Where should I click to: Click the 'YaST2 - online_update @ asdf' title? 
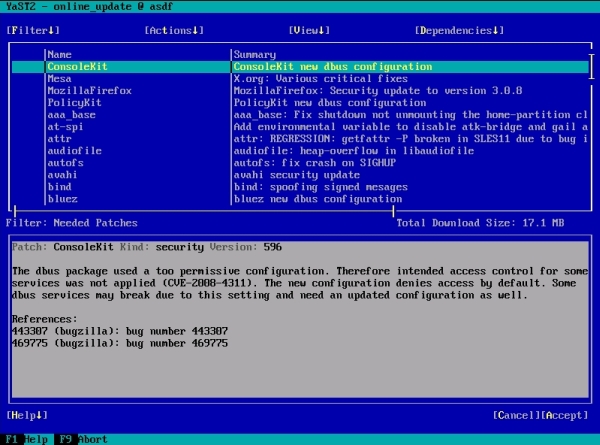click(90, 6)
